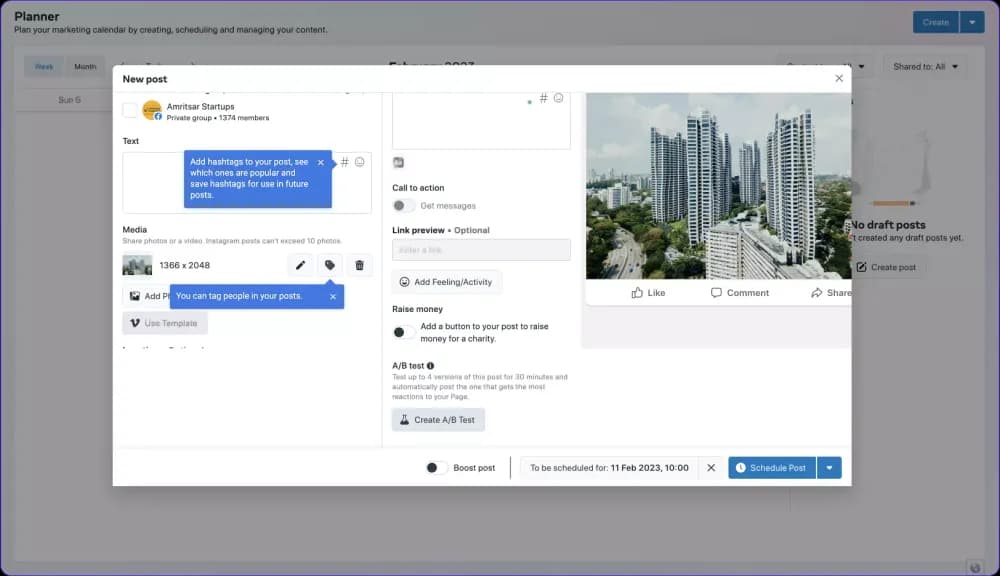Enable the Raise money toggle

[403, 332]
